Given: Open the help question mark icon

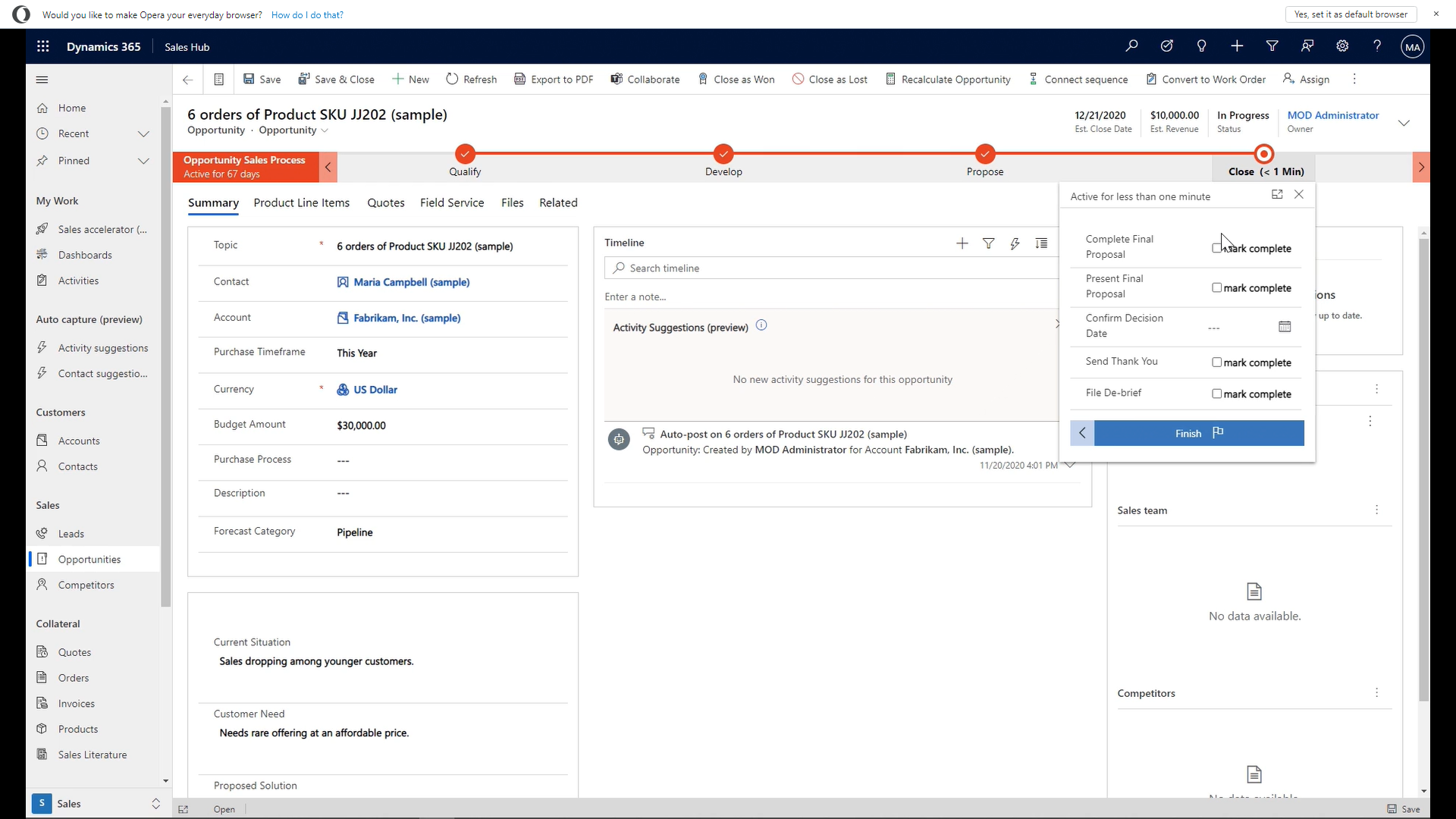Looking at the screenshot, I should pos(1377,46).
